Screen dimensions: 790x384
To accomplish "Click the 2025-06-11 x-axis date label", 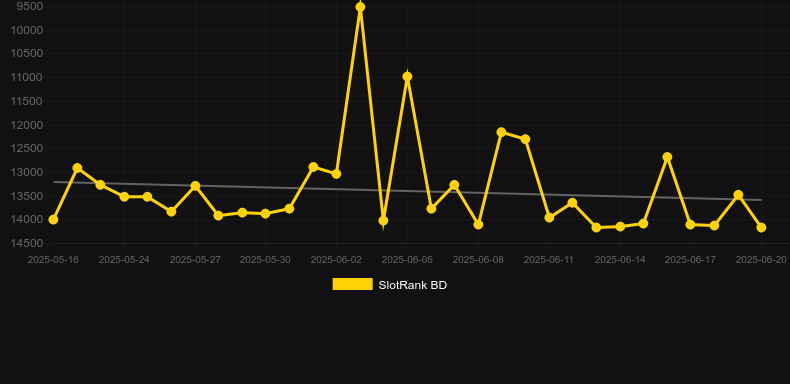I will click(x=549, y=260).
